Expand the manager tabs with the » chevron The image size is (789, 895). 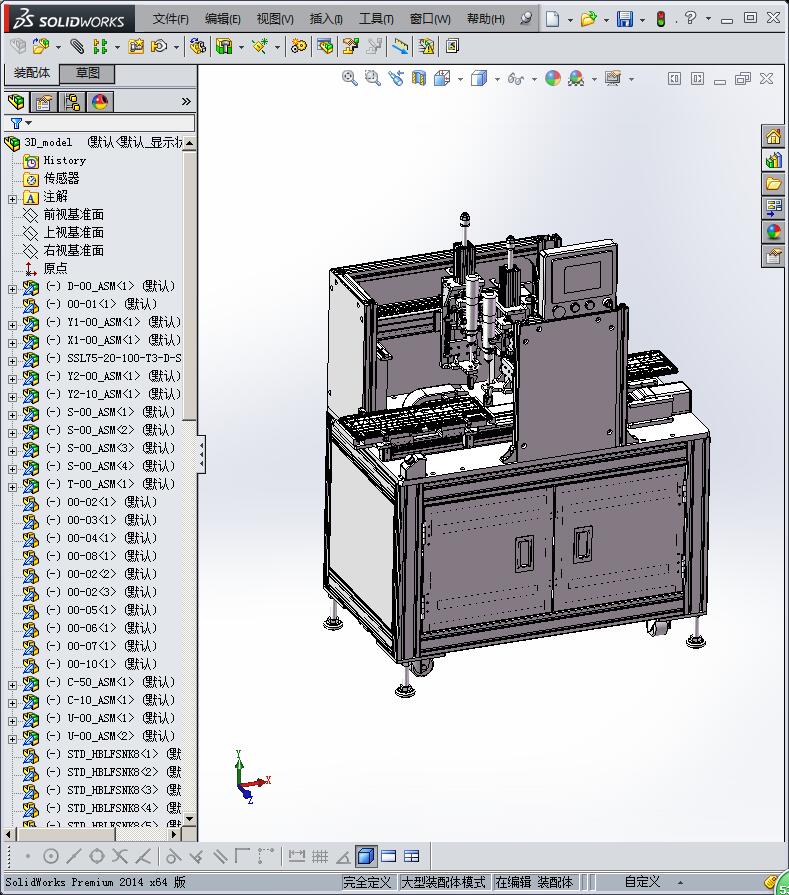[x=186, y=102]
